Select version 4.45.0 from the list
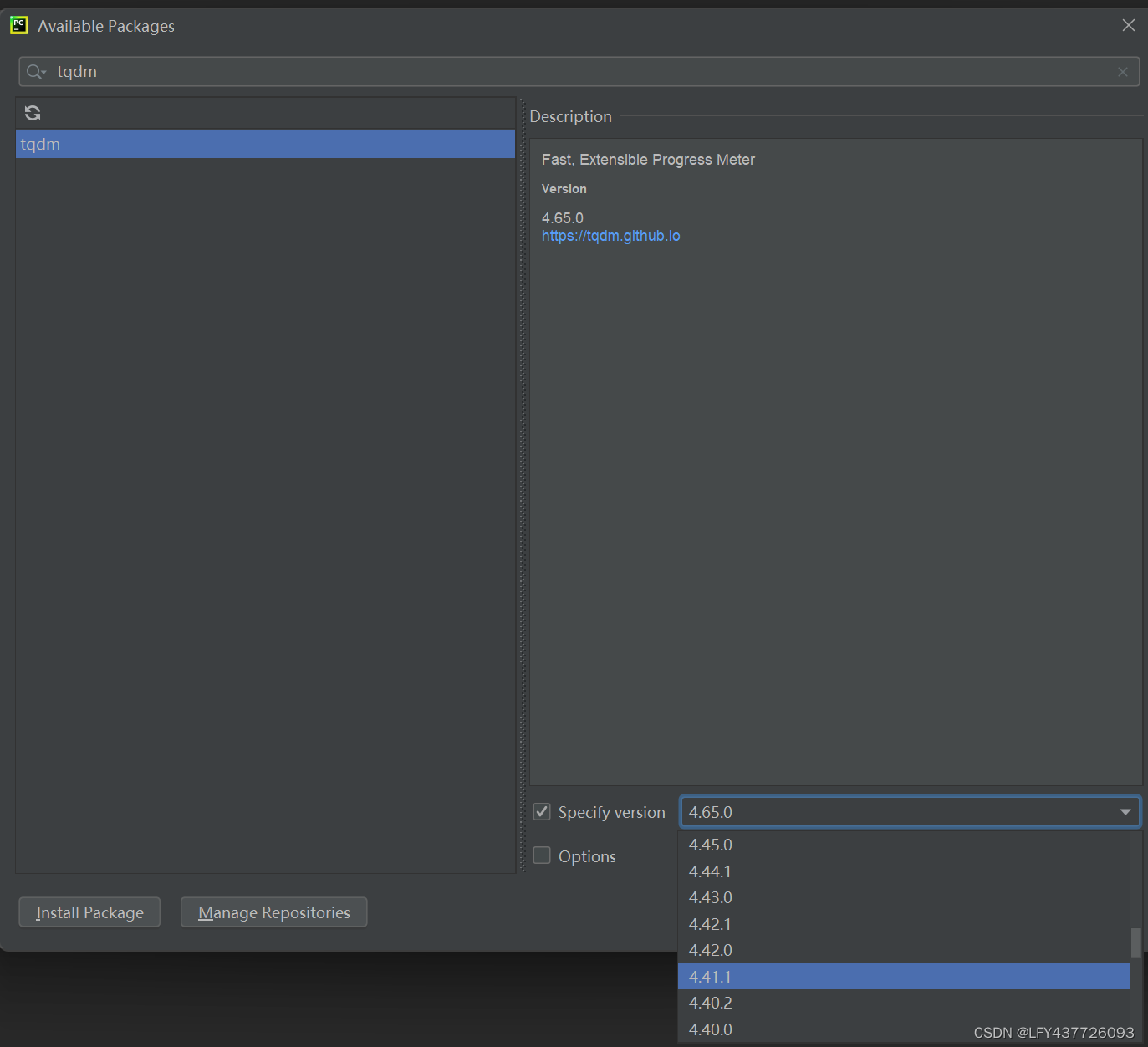This screenshot has height=1047, width=1148. 903,845
